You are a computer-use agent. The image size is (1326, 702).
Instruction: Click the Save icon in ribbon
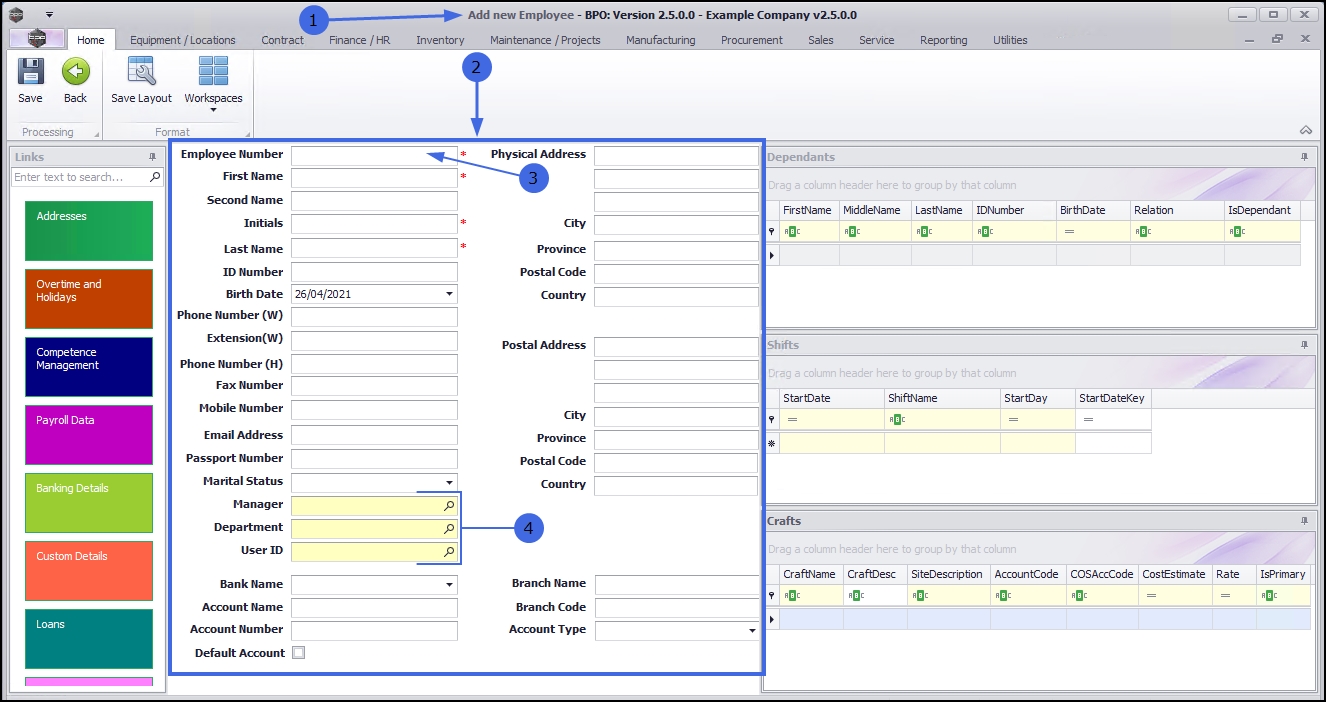pos(30,72)
